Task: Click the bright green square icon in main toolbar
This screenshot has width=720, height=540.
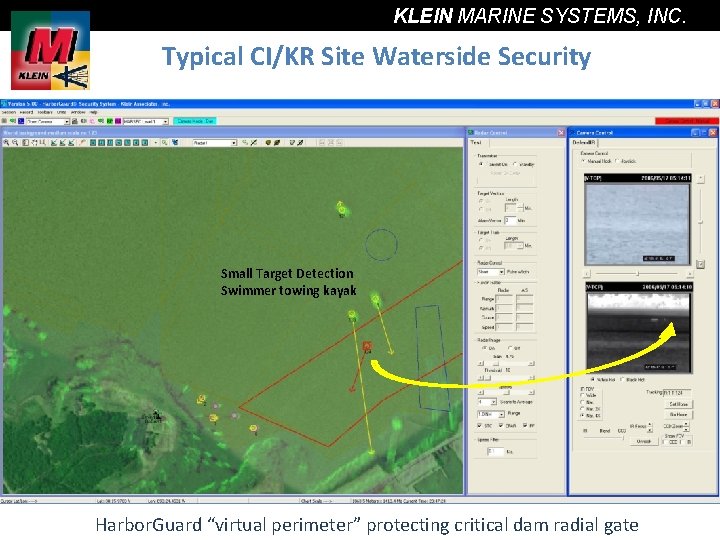Action: tap(110, 121)
